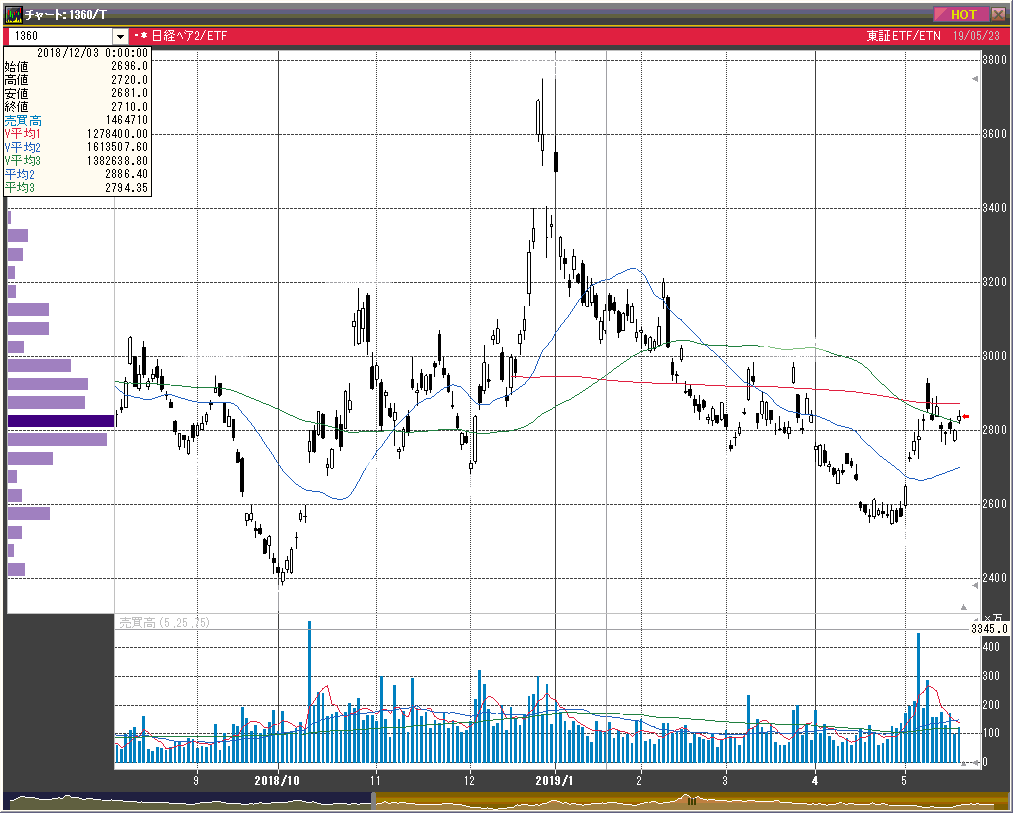Click the tallest volume bar in May 2019
Screen dimensions: 1013x813
click(918, 698)
